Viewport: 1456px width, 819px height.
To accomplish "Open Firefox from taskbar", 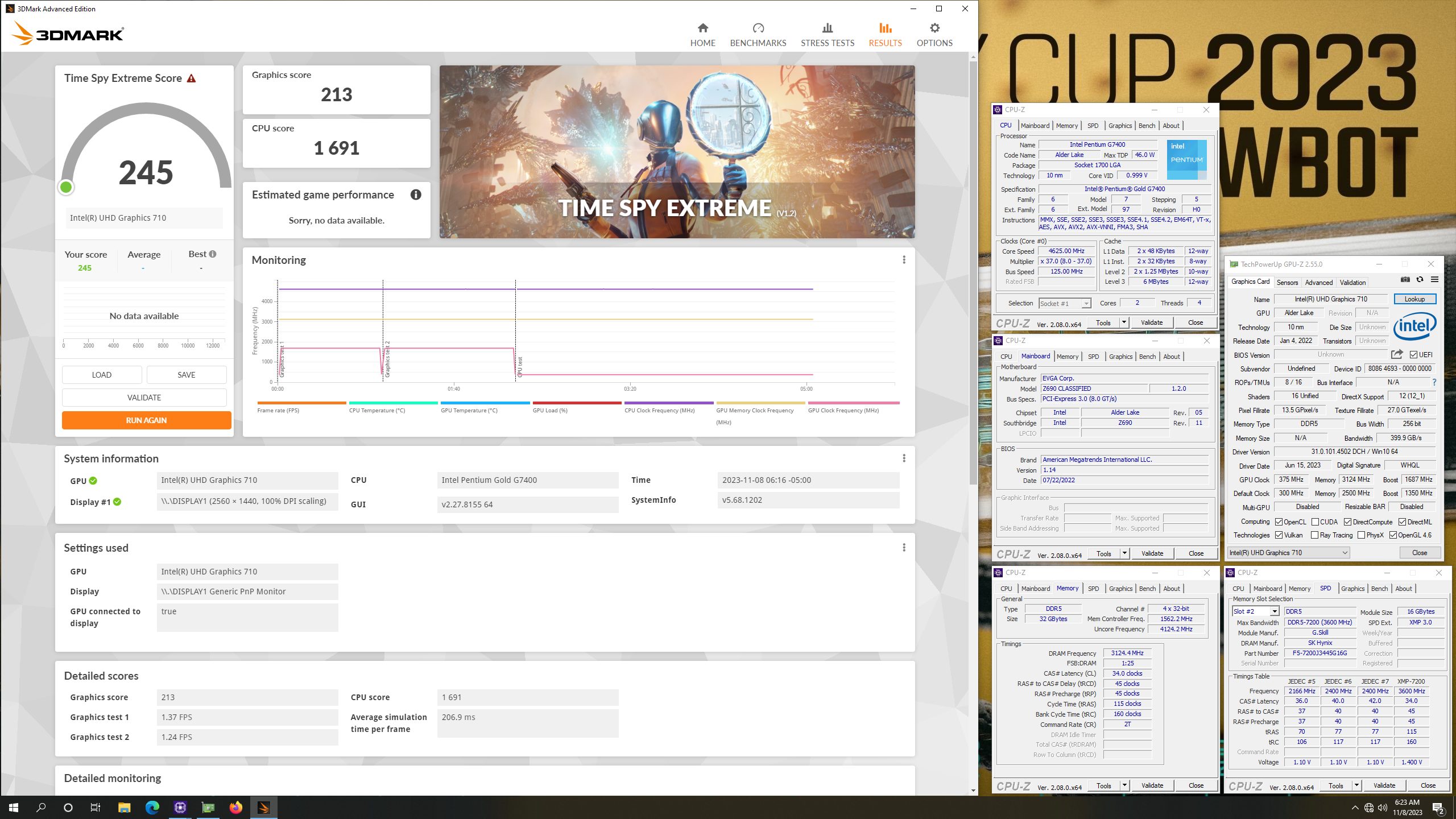I will point(236,807).
